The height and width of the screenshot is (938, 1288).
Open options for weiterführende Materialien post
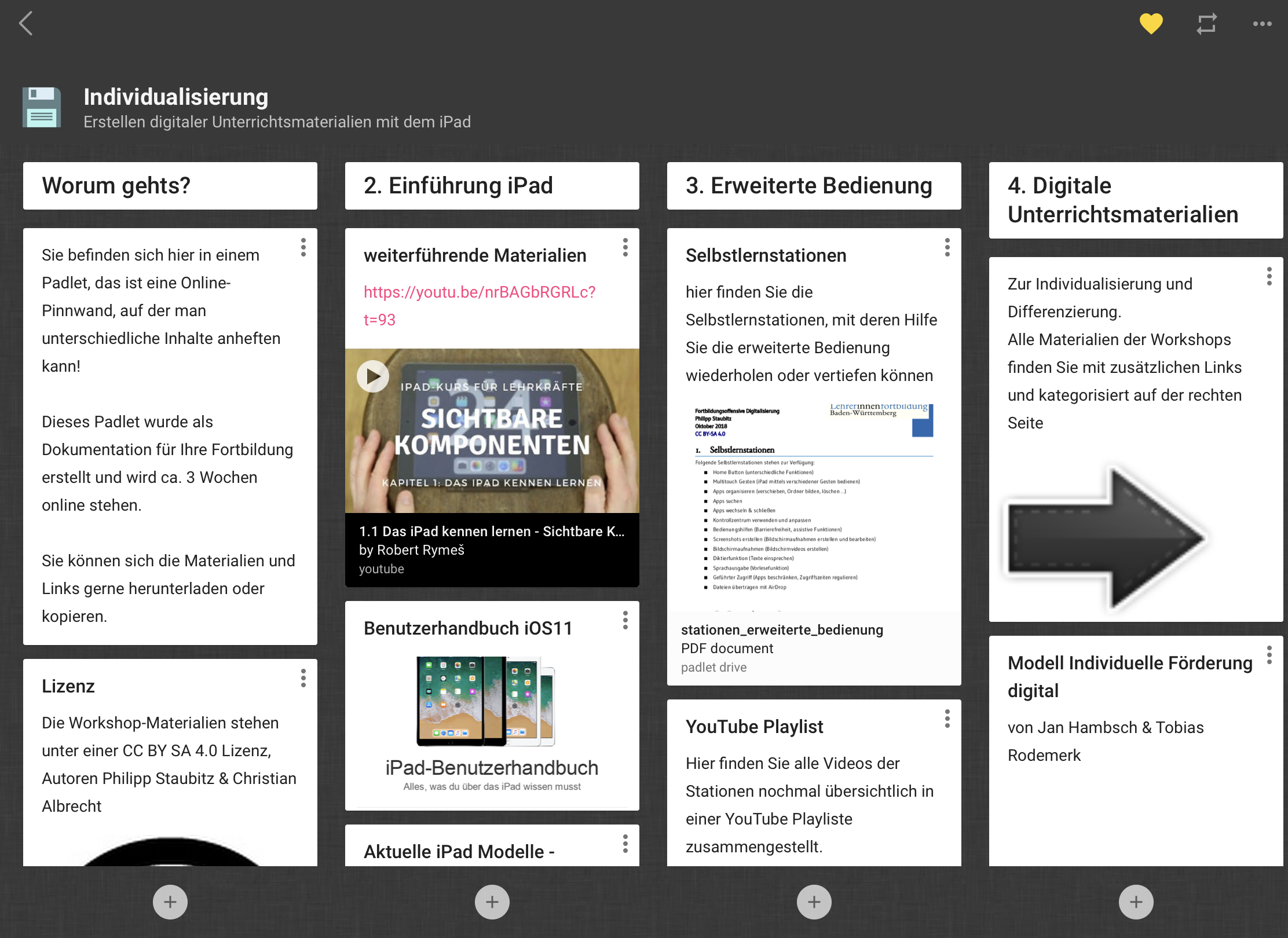(x=625, y=247)
